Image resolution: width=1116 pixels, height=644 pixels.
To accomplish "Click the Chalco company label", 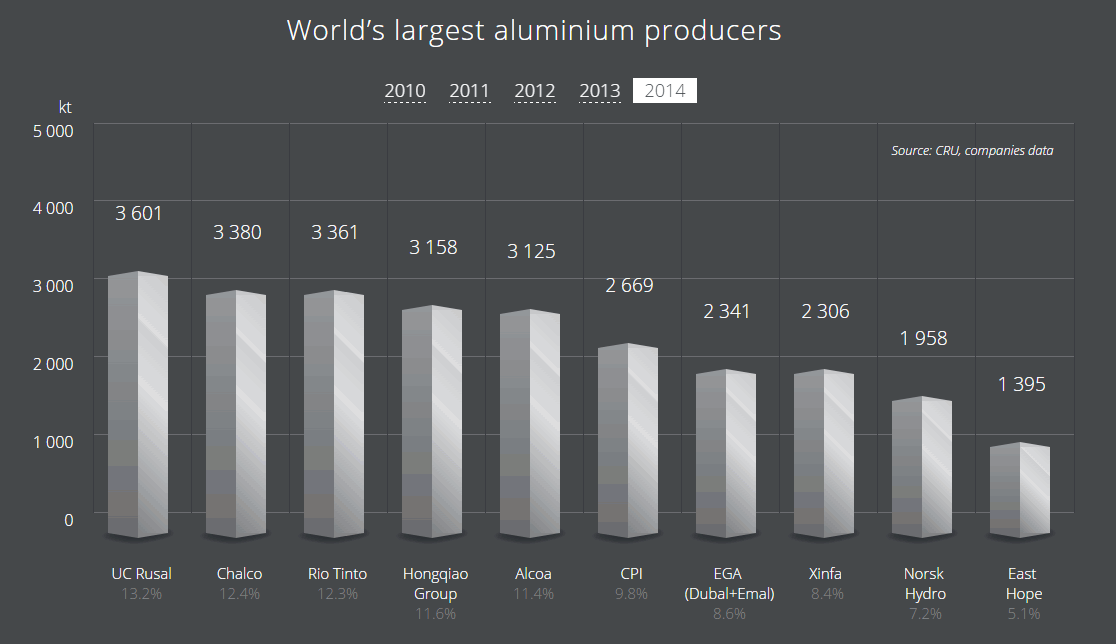I will coord(239,574).
